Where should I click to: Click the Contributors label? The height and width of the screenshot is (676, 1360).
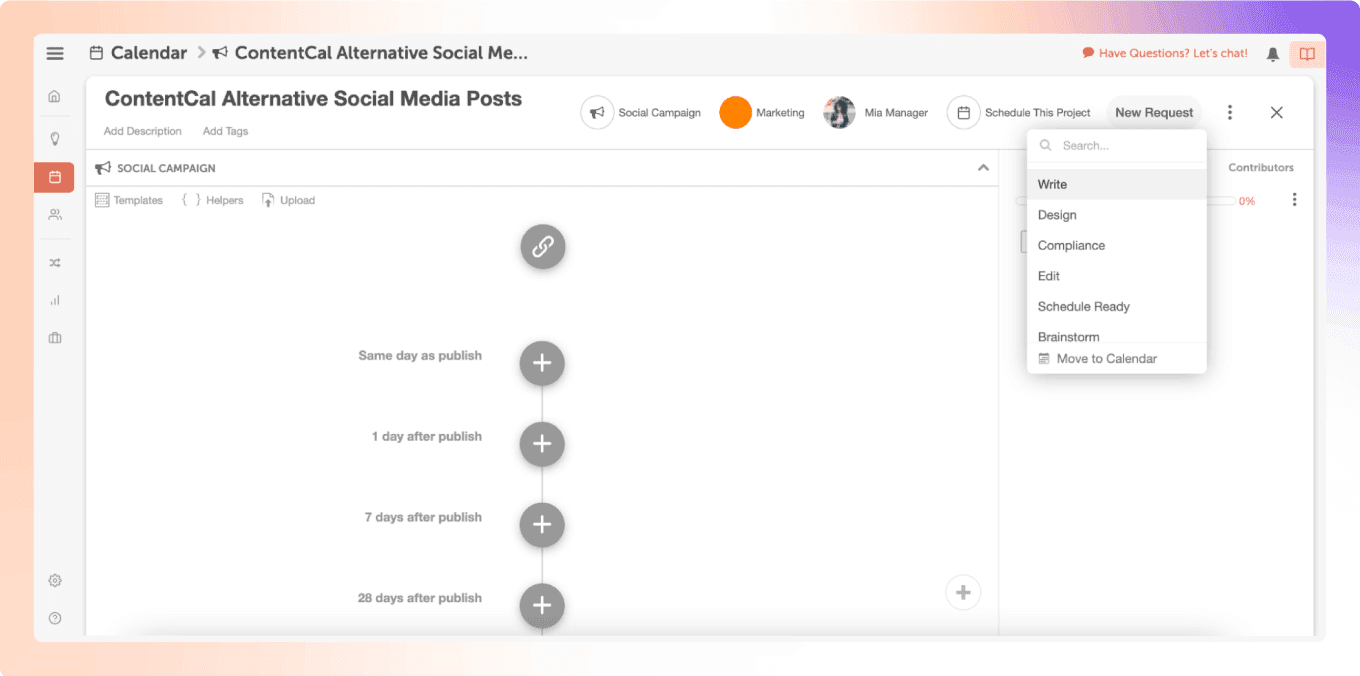[x=1261, y=168]
